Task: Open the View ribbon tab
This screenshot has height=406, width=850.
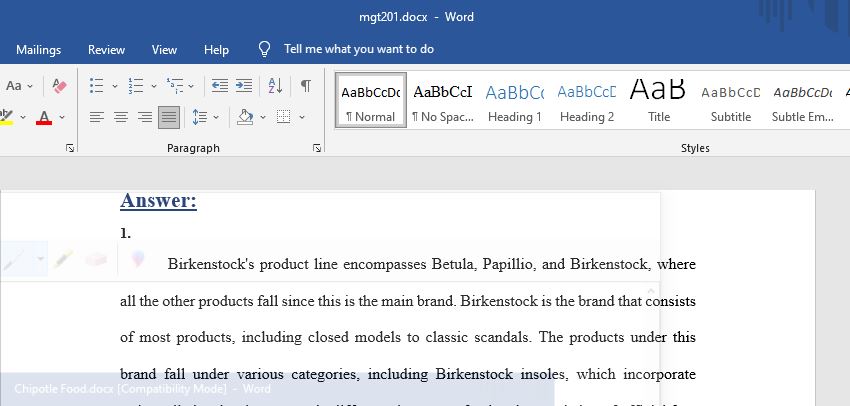Action: (x=164, y=49)
